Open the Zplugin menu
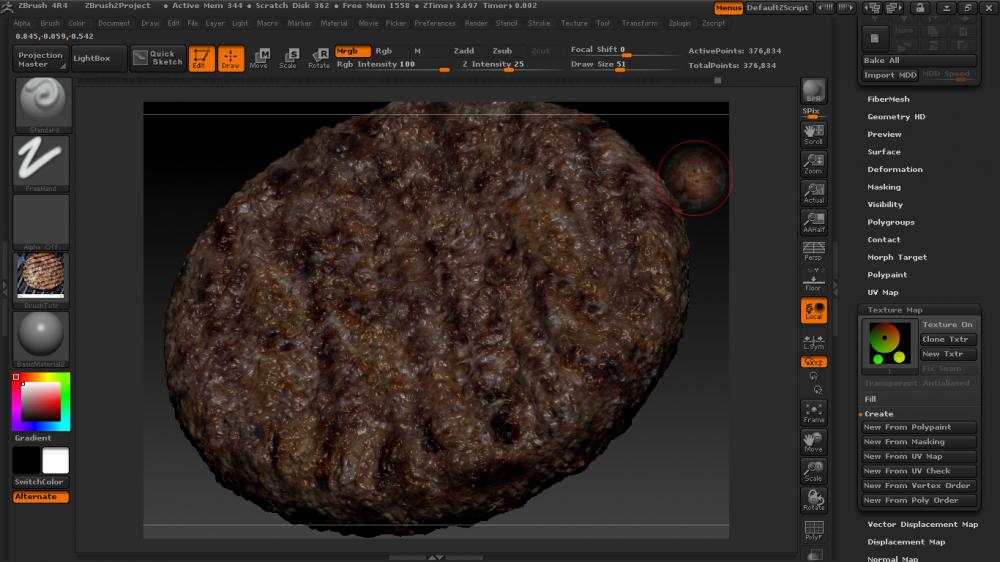Image resolution: width=1000 pixels, height=562 pixels. pos(680,23)
